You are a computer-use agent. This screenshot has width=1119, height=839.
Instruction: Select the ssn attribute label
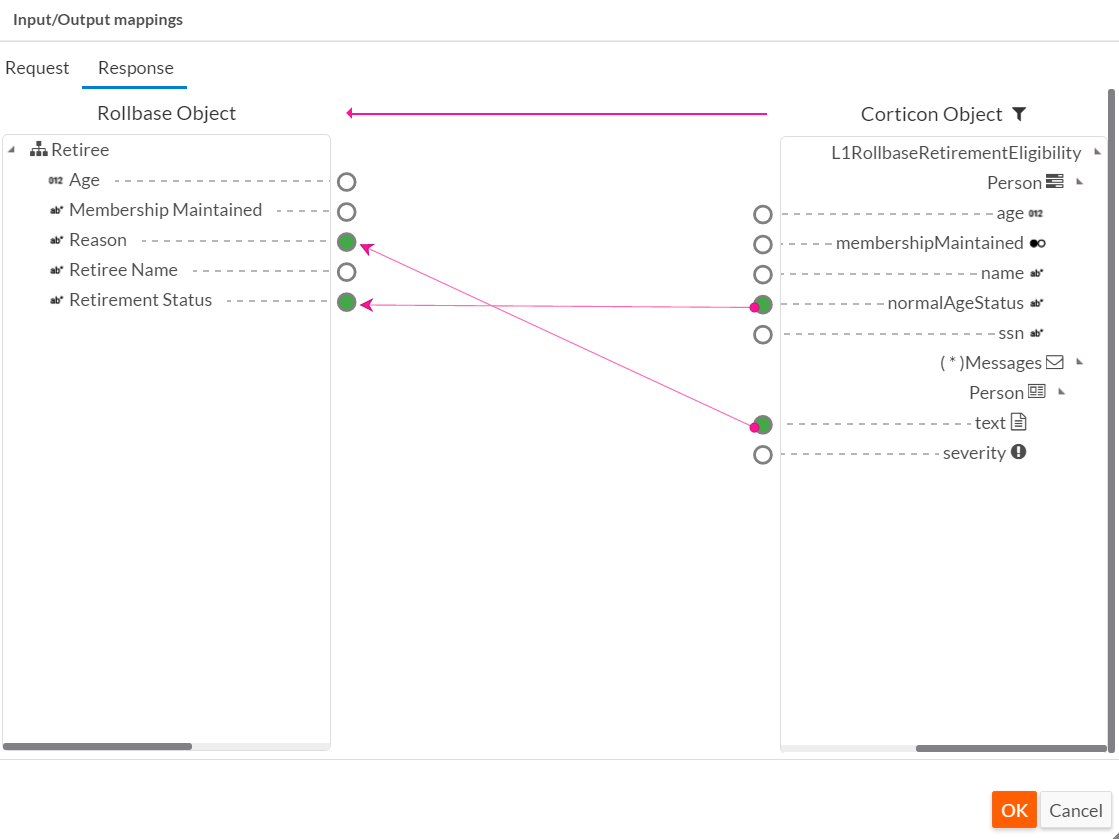tap(1011, 333)
